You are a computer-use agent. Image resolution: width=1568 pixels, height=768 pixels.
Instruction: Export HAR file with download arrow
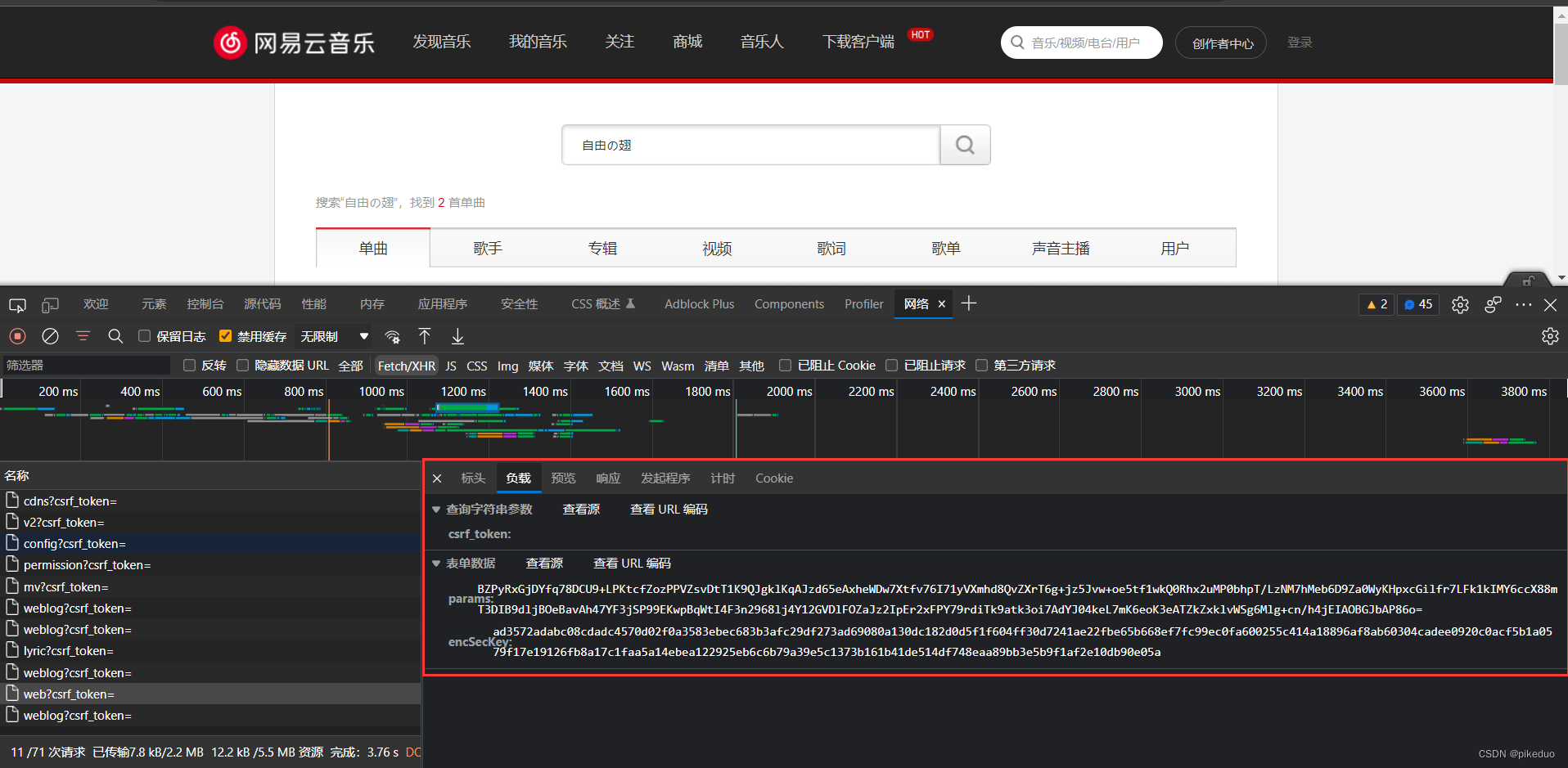tap(457, 336)
